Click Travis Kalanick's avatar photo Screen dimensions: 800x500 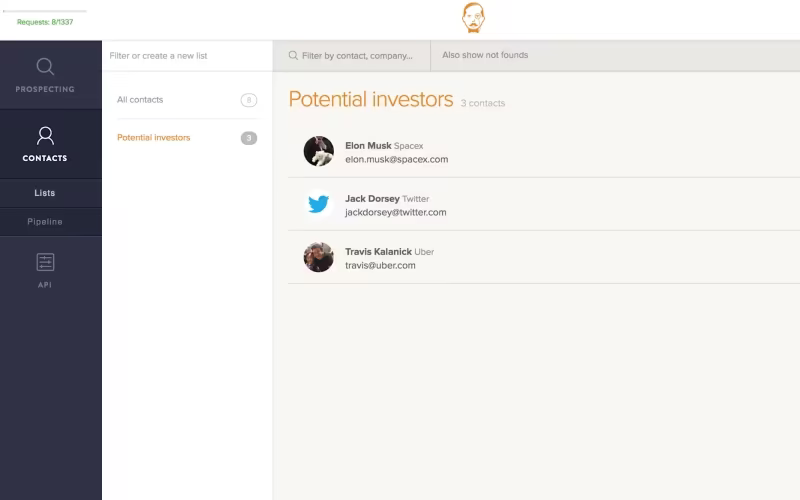tap(318, 257)
